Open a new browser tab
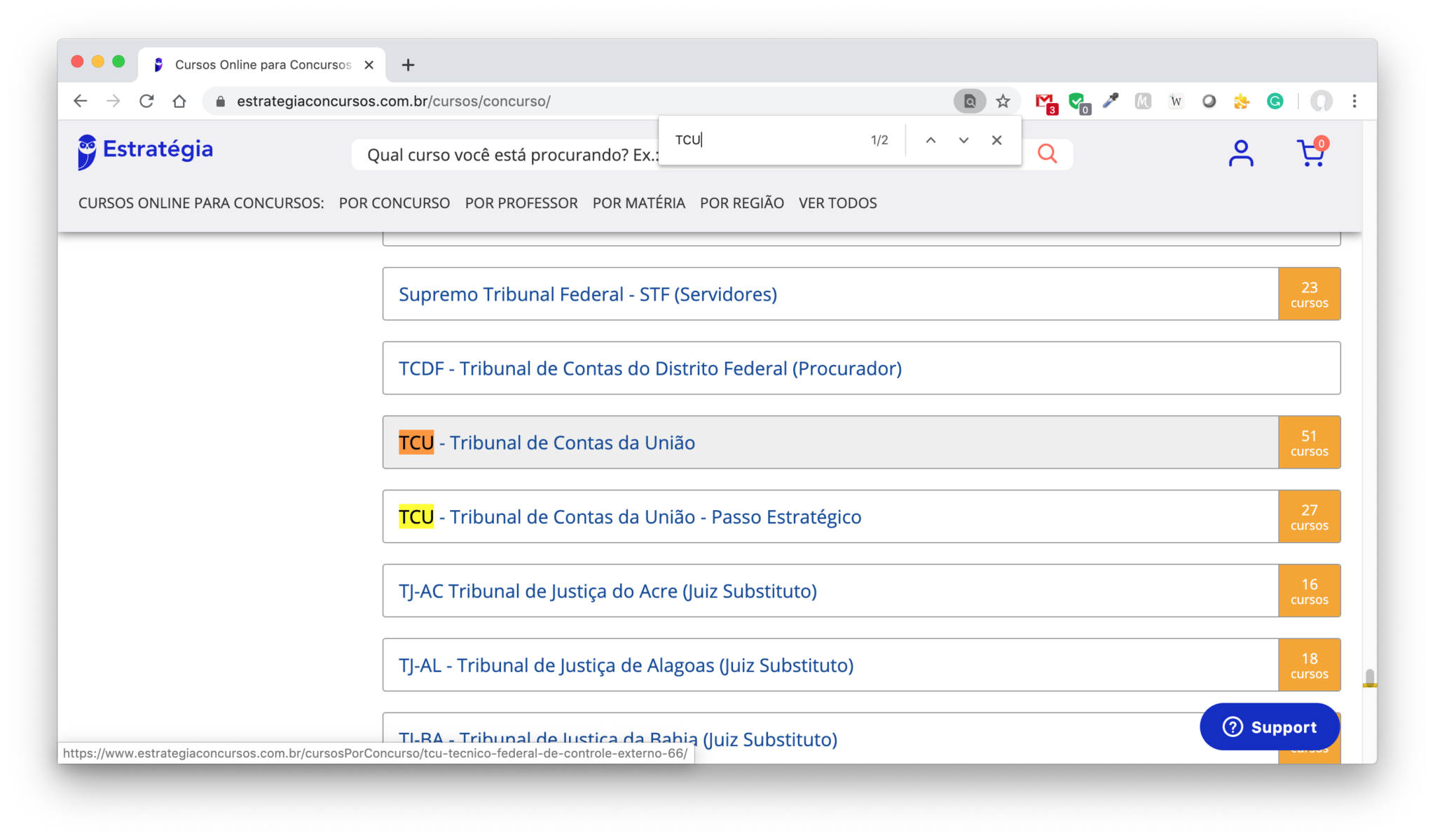1435x840 pixels. pos(408,65)
